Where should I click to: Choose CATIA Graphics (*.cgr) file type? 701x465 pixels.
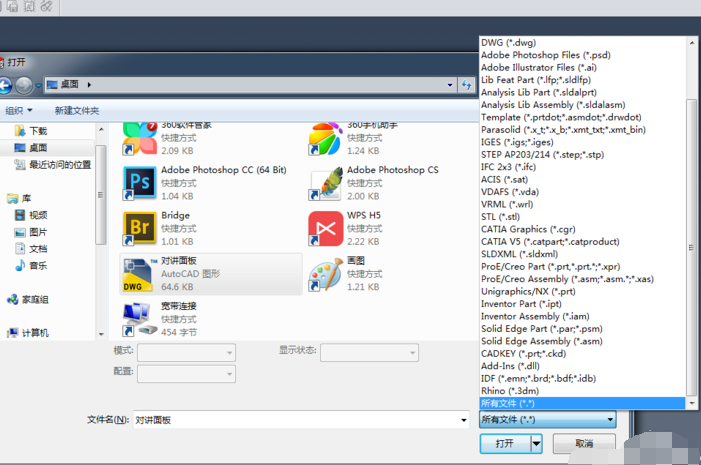[x=583, y=229]
